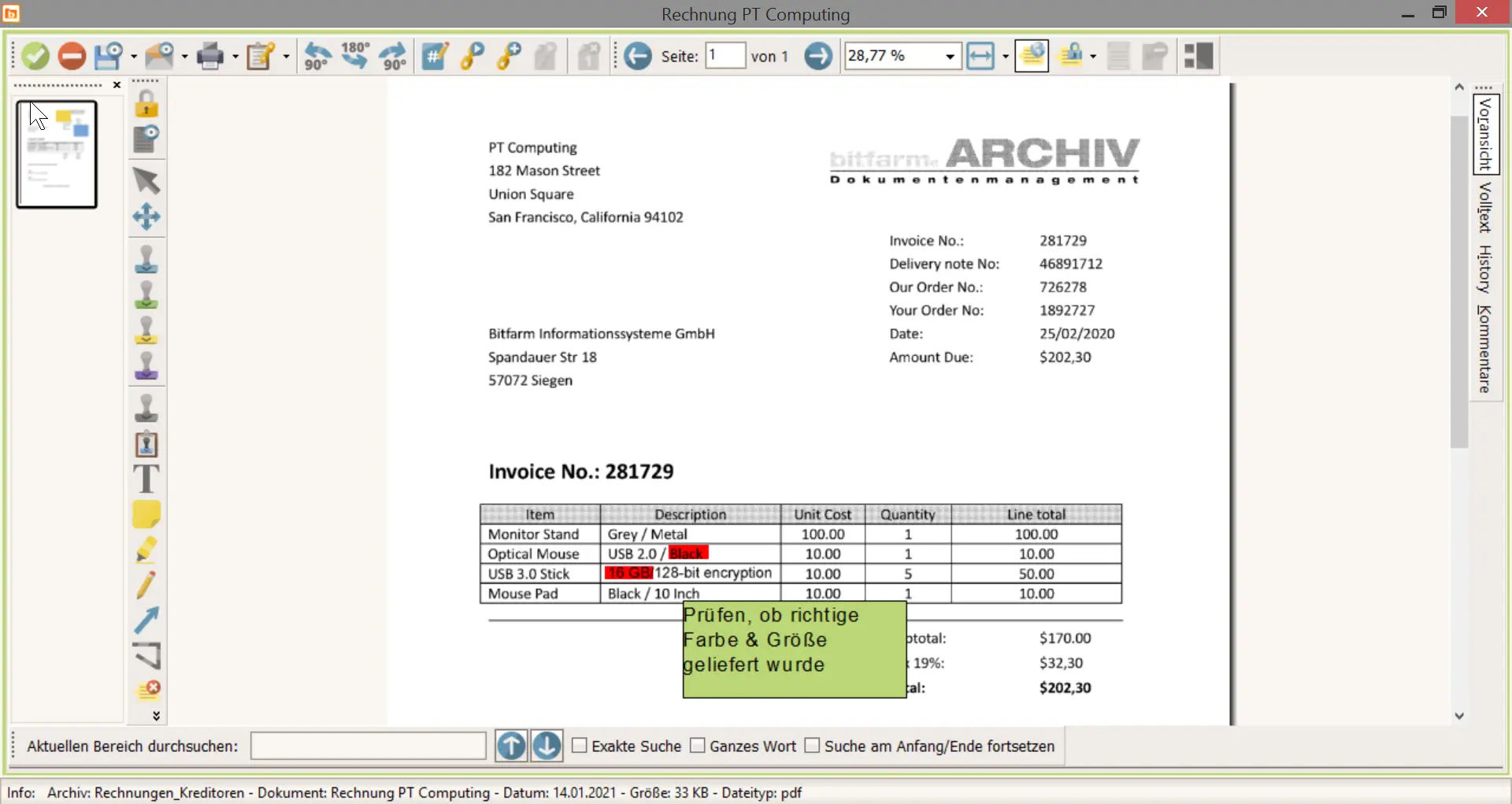Screen dimensions: 1512x804
Task: Select the blue stamp tool
Action: tap(146, 259)
